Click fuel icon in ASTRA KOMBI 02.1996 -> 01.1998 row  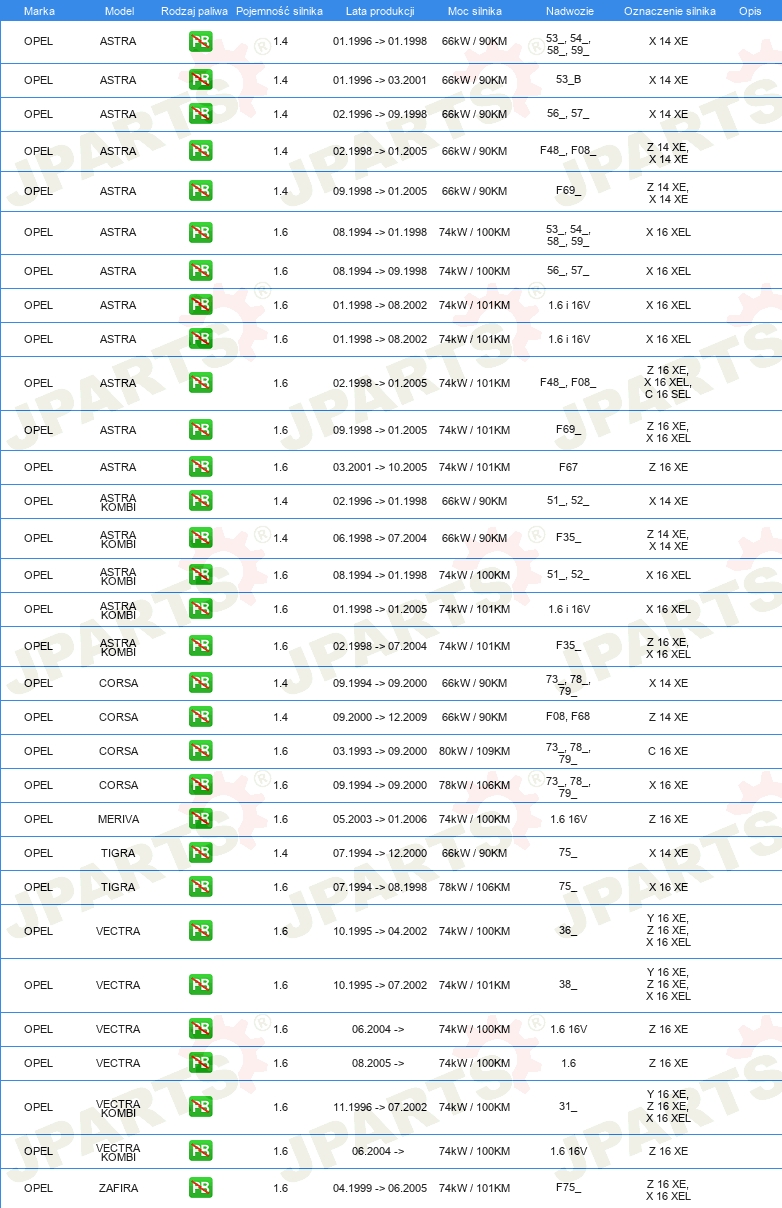pyautogui.click(x=200, y=501)
